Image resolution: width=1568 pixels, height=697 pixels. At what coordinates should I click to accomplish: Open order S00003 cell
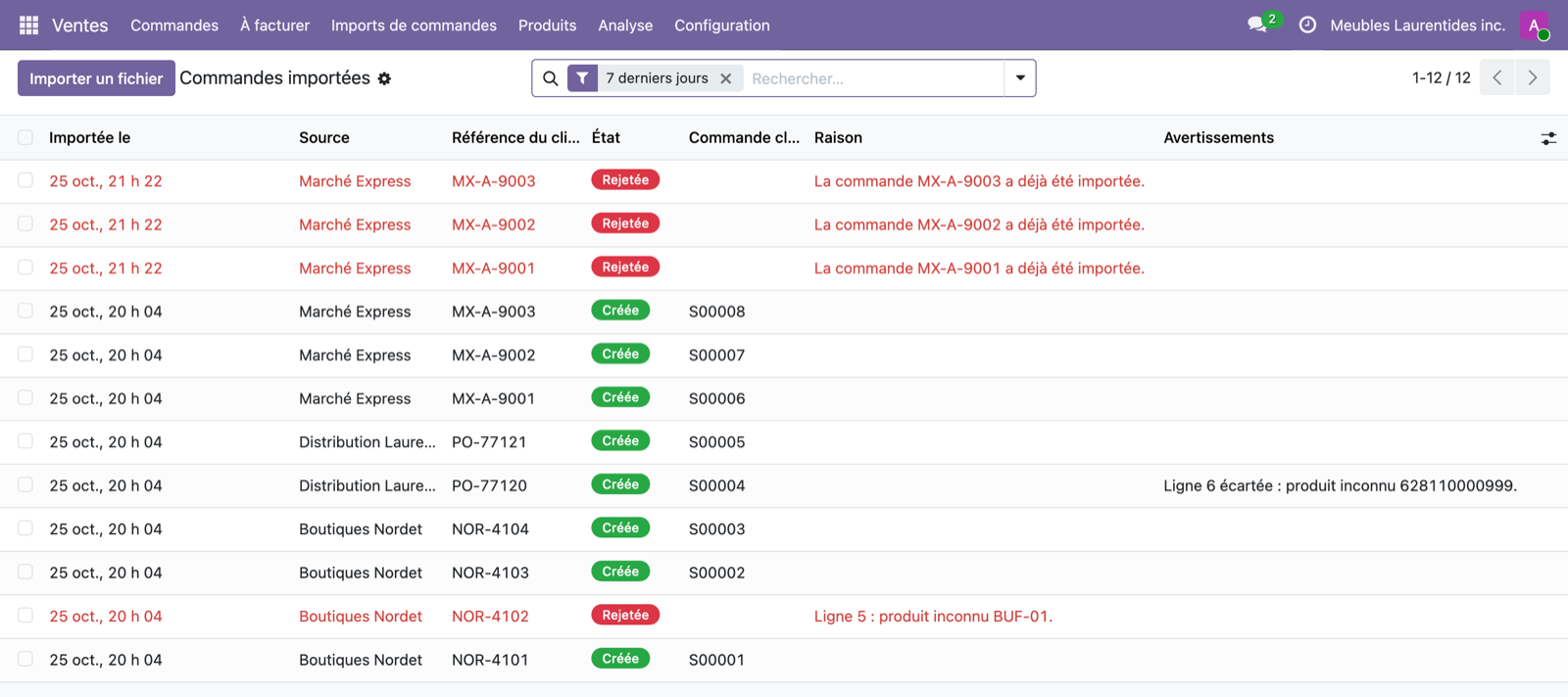point(716,529)
